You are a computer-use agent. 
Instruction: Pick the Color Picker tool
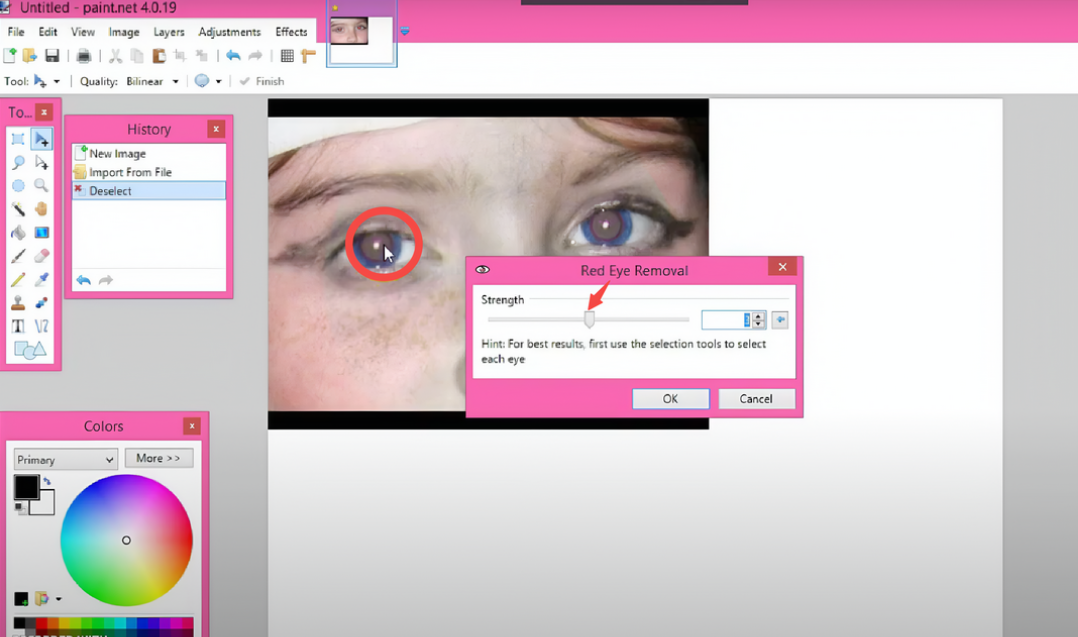tap(42, 278)
